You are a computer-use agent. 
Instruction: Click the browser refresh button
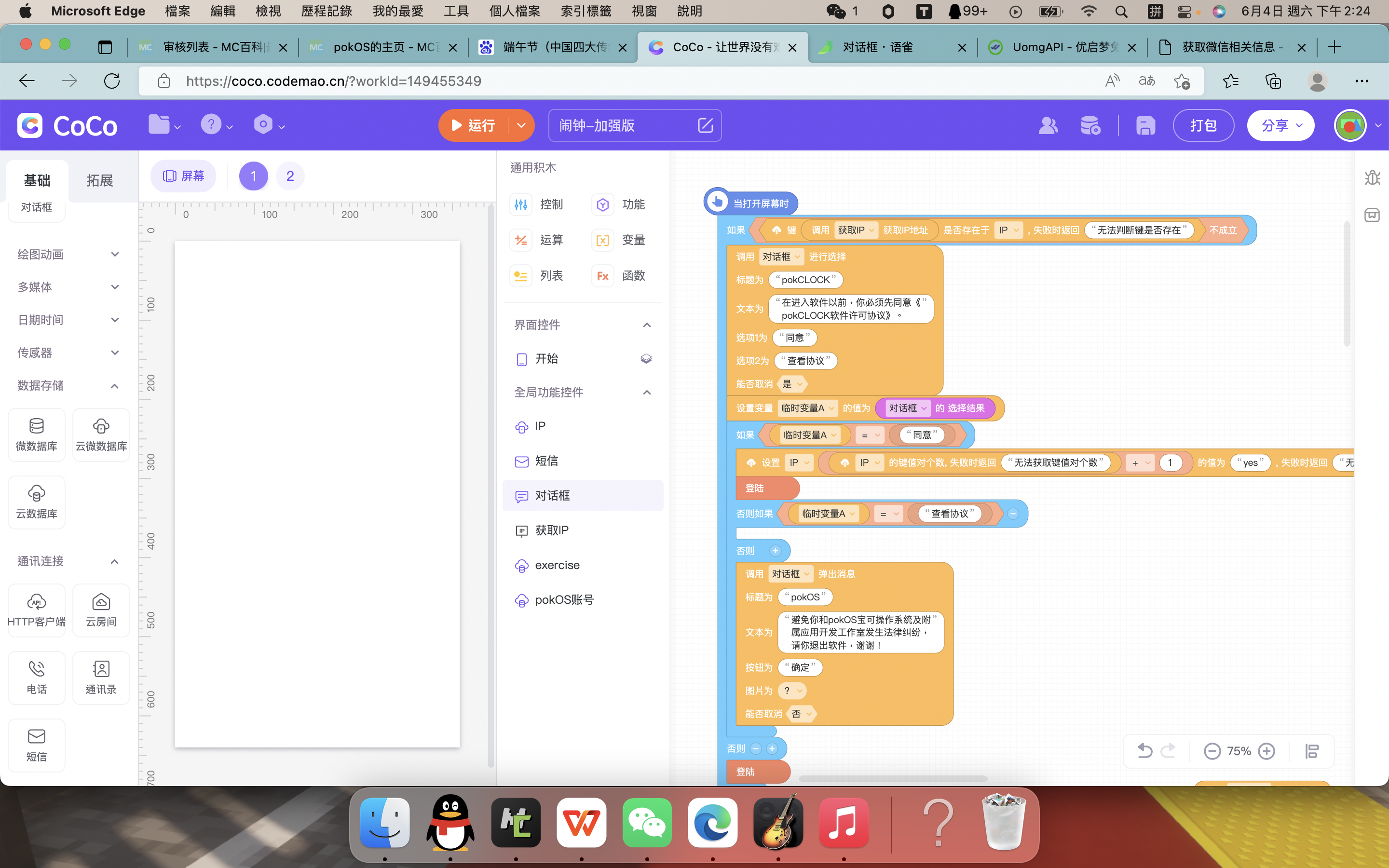point(112,81)
